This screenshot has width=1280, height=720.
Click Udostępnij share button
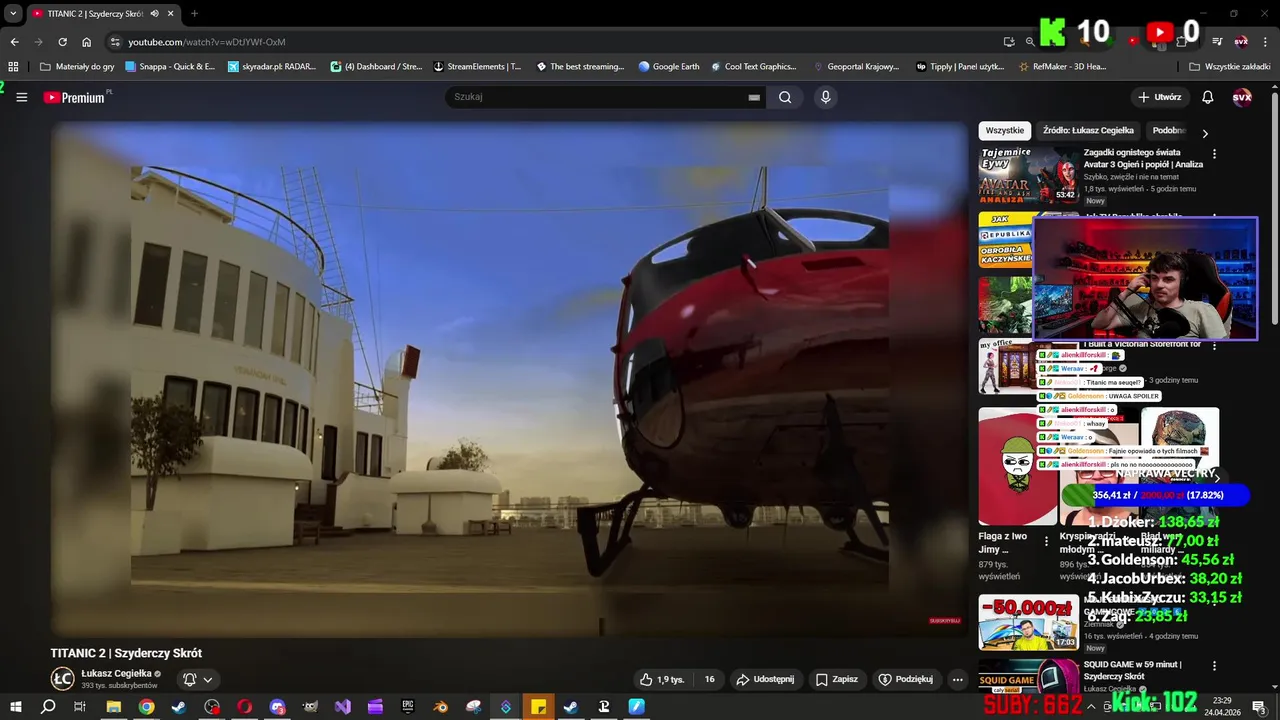[x=765, y=679]
